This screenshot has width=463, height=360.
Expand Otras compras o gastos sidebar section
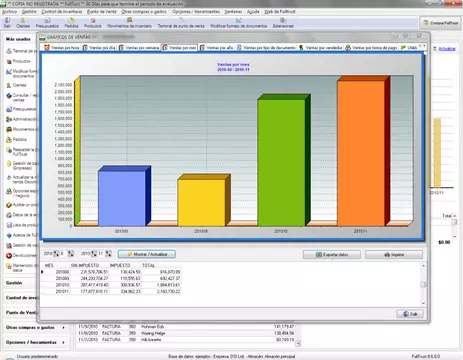pos(35,328)
